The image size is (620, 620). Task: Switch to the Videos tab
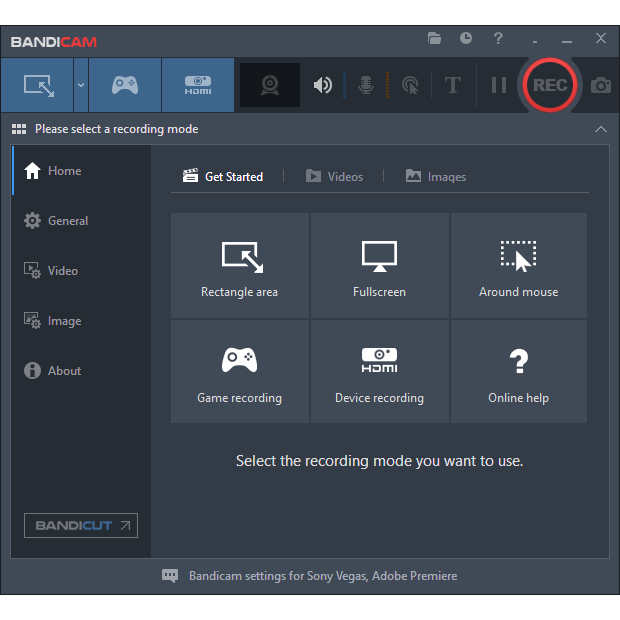point(334,176)
